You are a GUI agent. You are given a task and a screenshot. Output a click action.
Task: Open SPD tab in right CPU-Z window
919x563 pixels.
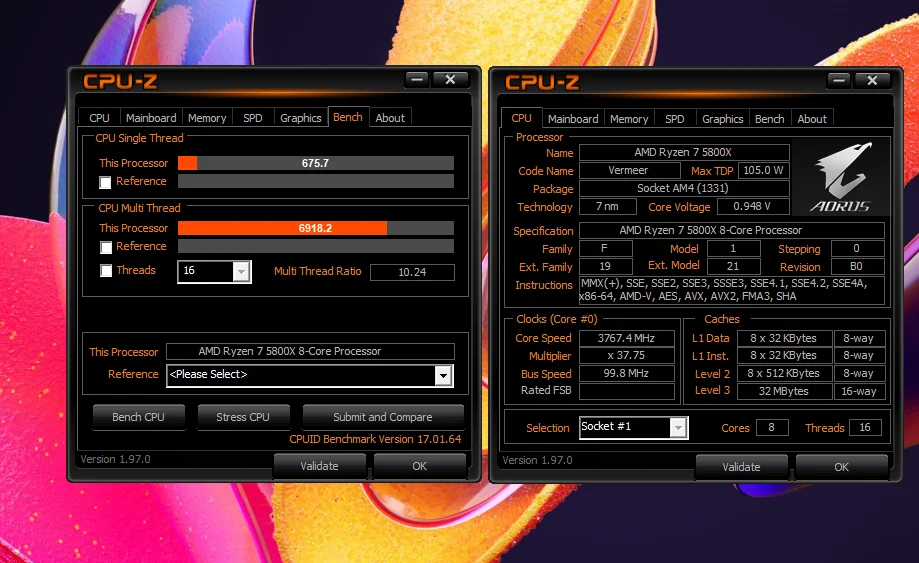pos(675,119)
